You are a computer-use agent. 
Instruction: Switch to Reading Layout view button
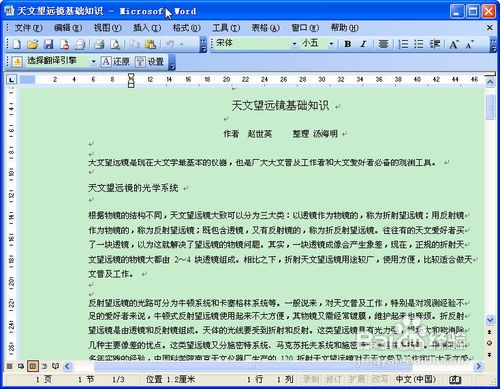click(x=55, y=366)
